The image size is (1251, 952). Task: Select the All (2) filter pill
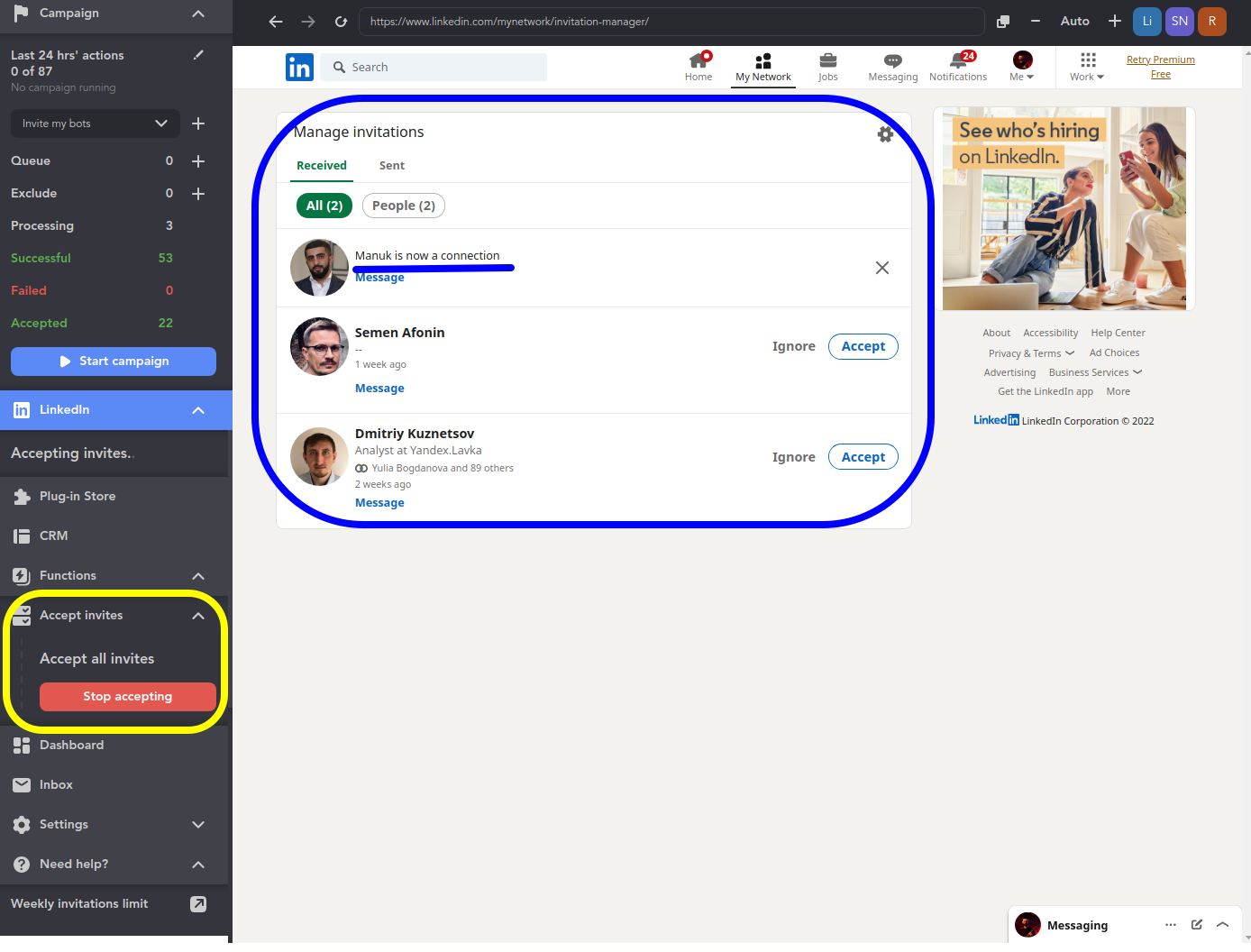(324, 206)
